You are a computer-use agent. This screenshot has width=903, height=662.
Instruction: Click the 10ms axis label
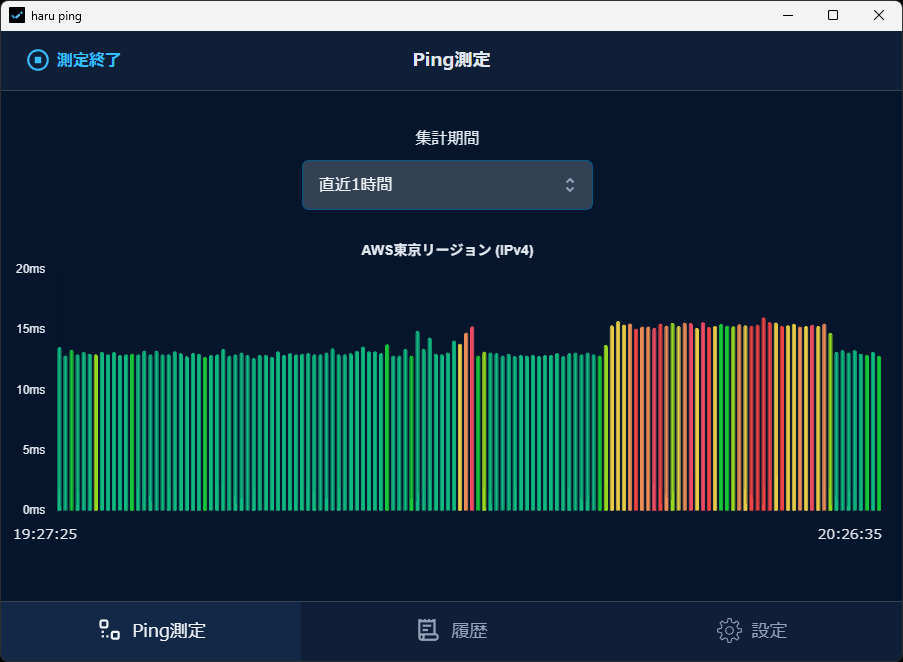[x=31, y=390]
